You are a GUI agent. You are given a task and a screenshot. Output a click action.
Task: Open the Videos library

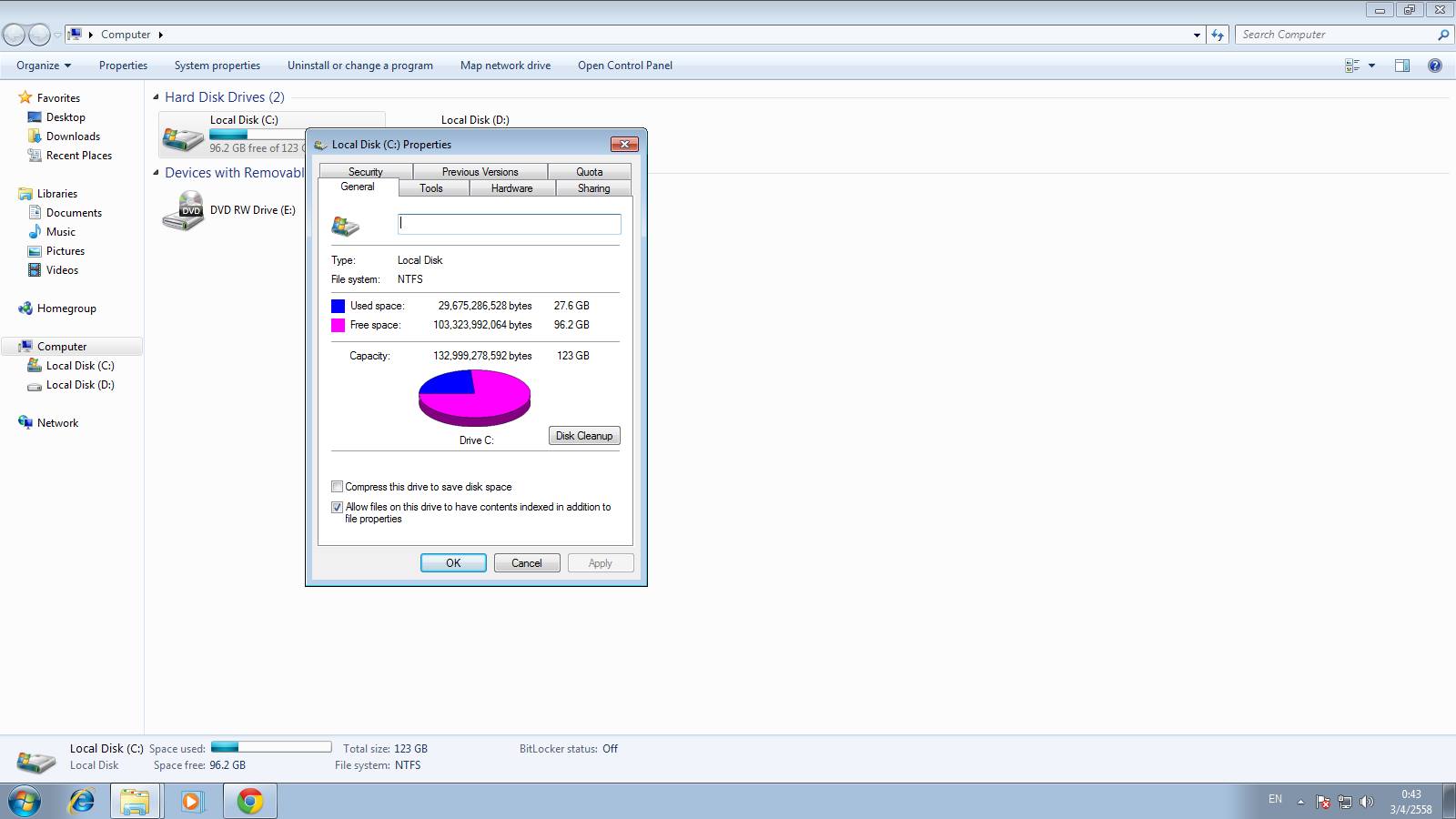pos(62,270)
